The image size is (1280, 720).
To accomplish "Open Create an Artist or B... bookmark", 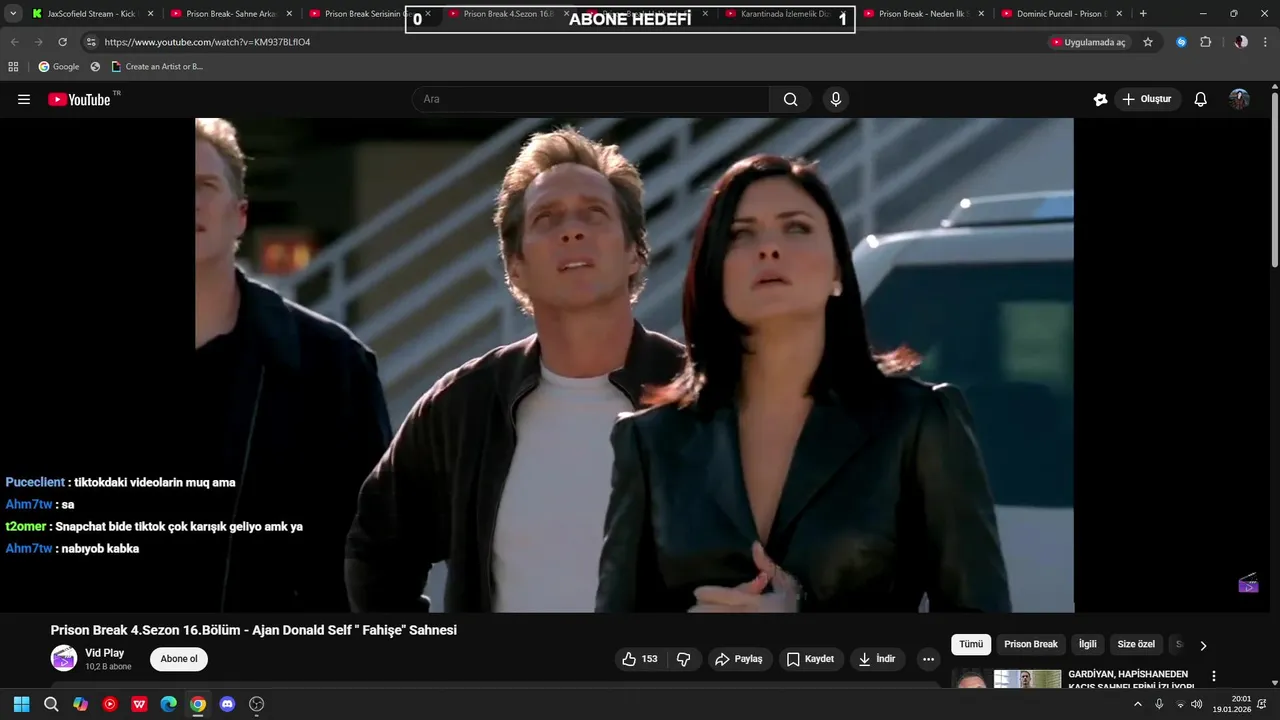I will tap(157, 66).
